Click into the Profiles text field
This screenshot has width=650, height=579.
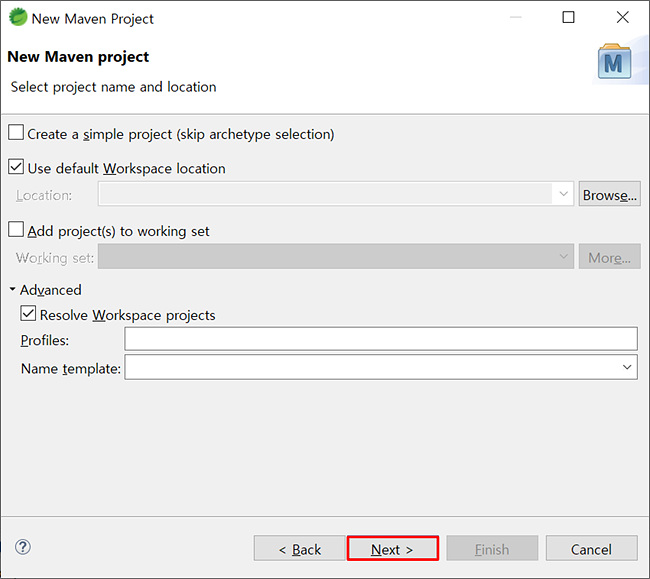click(x=381, y=339)
